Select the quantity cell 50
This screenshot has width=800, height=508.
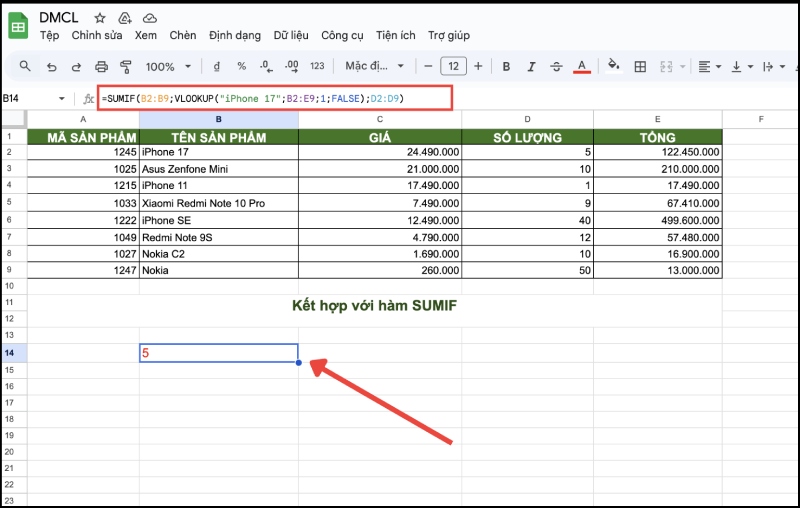tap(528, 270)
